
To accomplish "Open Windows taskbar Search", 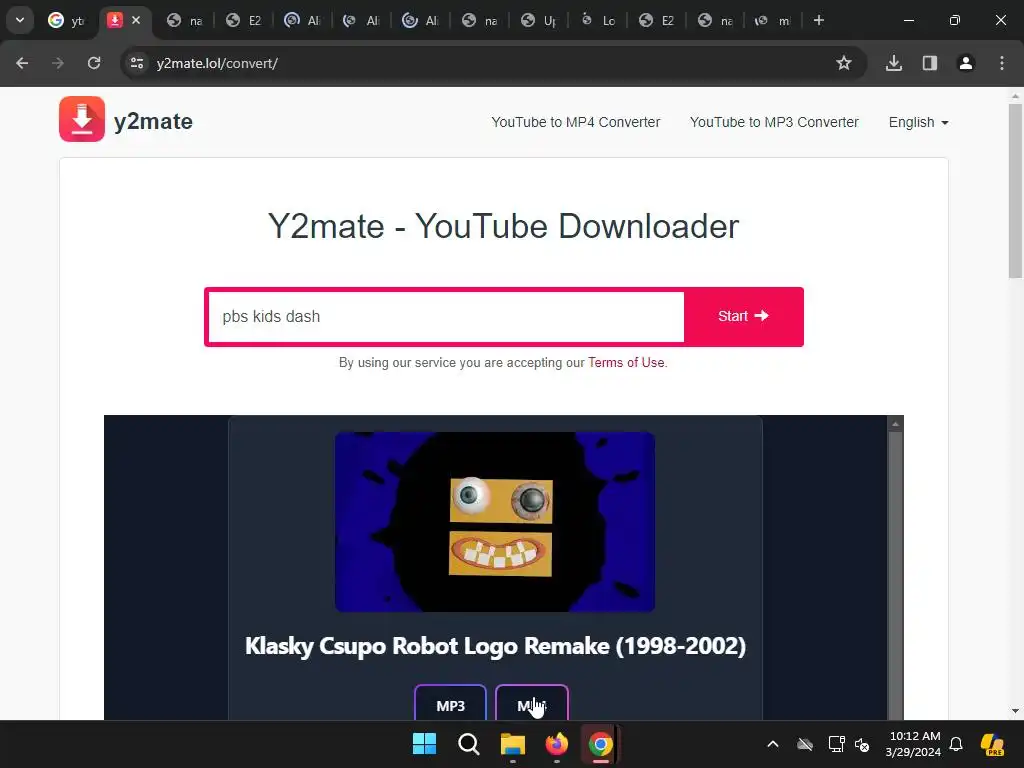I will pyautogui.click(x=468, y=743).
